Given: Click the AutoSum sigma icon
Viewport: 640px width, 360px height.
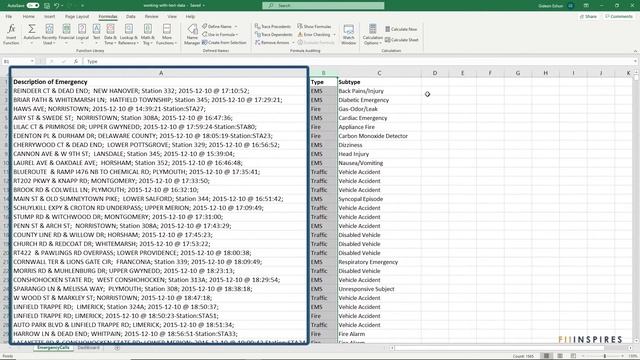Looking at the screenshot, I should pyautogui.click(x=31, y=30).
